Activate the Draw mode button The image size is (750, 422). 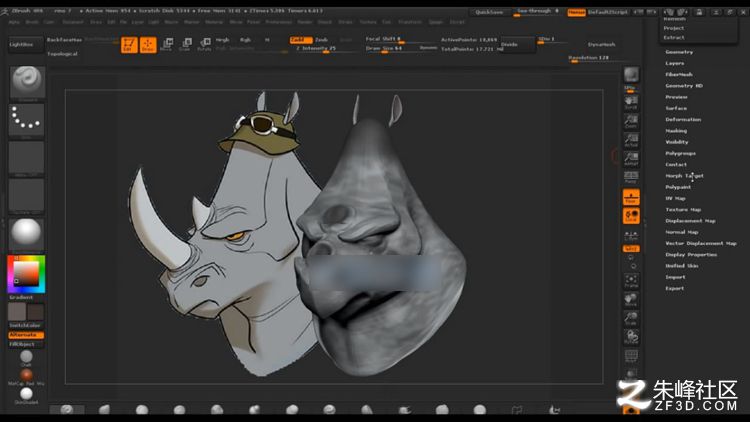pyautogui.click(x=148, y=44)
